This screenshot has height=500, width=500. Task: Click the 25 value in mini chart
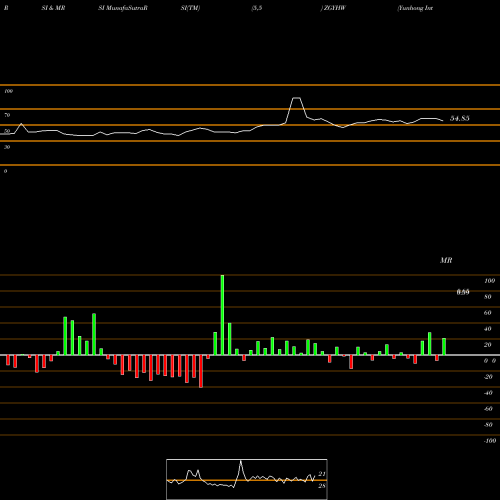click(322, 486)
